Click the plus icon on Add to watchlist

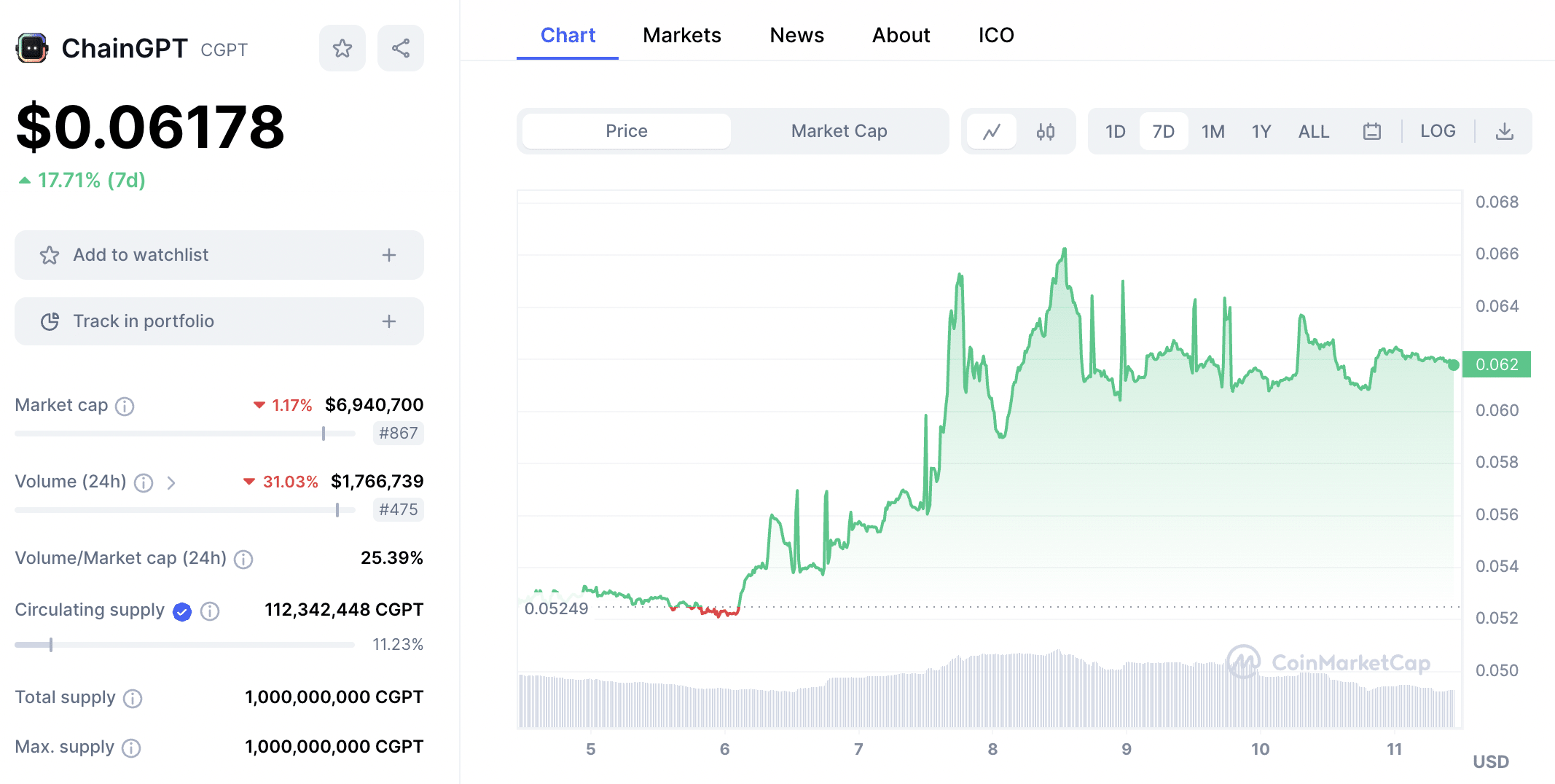(389, 255)
